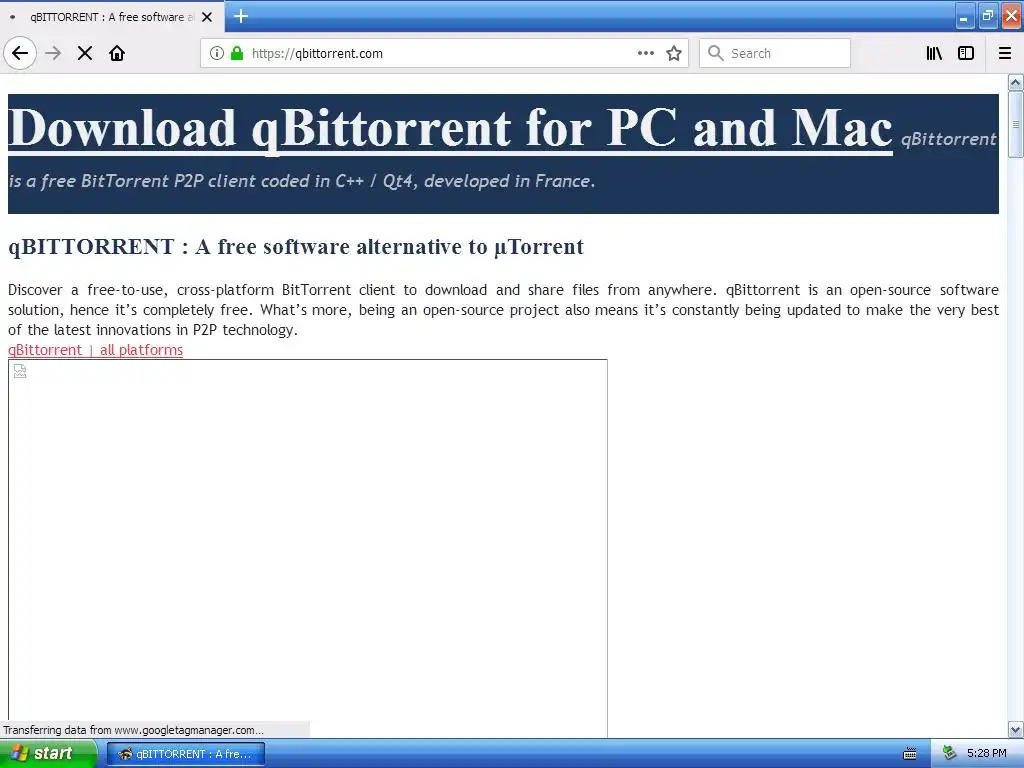Click the 5:28 PM system clock
1024x768 pixels.
[987, 754]
